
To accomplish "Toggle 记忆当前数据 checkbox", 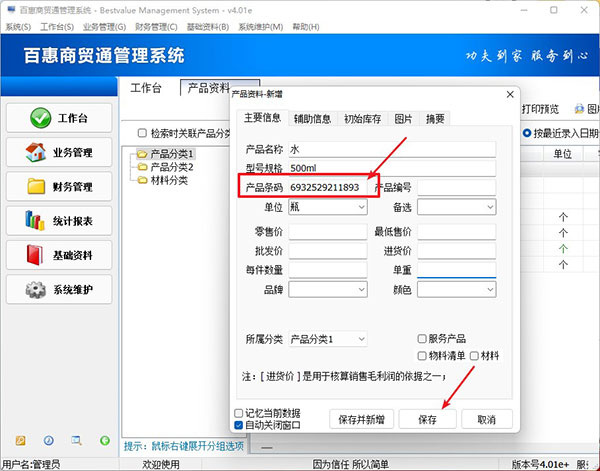I will point(239,413).
